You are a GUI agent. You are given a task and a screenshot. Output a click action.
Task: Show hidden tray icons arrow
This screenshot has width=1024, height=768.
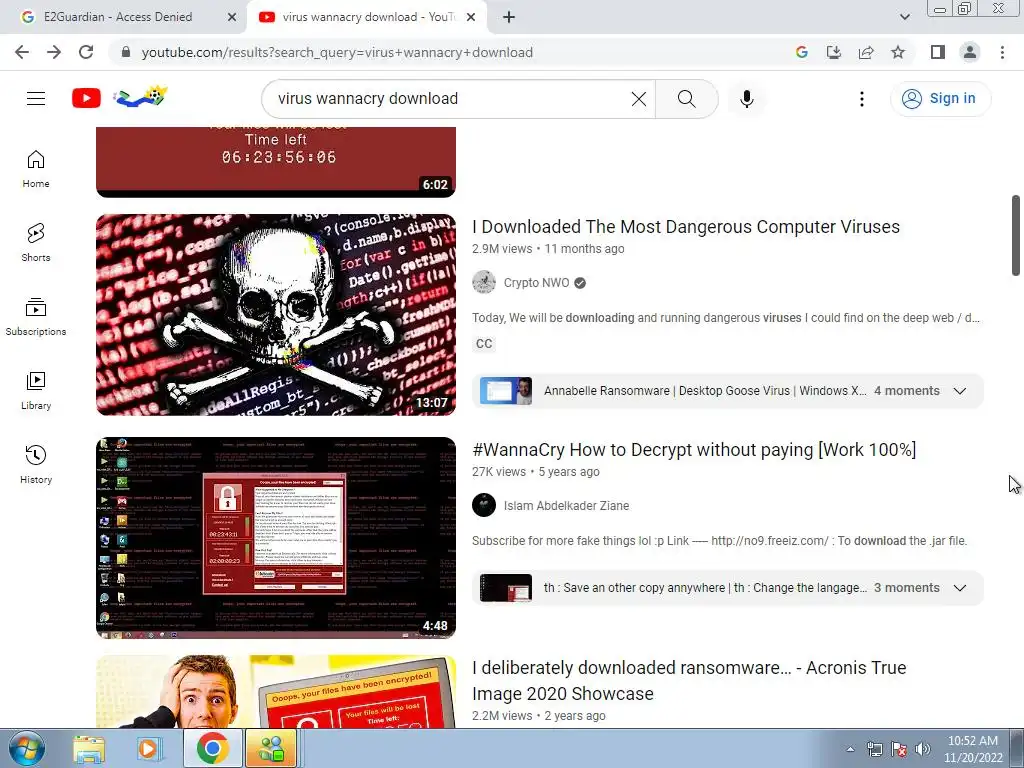tap(850, 749)
